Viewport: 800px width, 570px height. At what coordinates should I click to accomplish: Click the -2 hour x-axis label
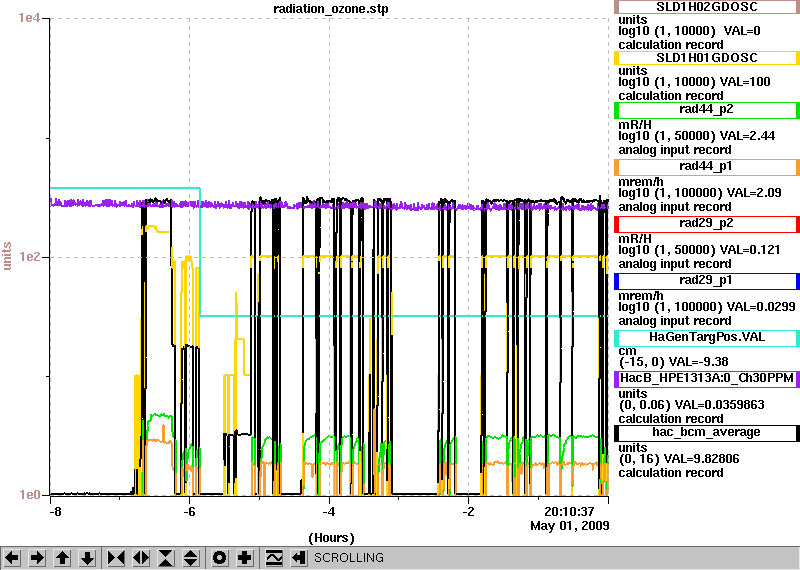469,511
